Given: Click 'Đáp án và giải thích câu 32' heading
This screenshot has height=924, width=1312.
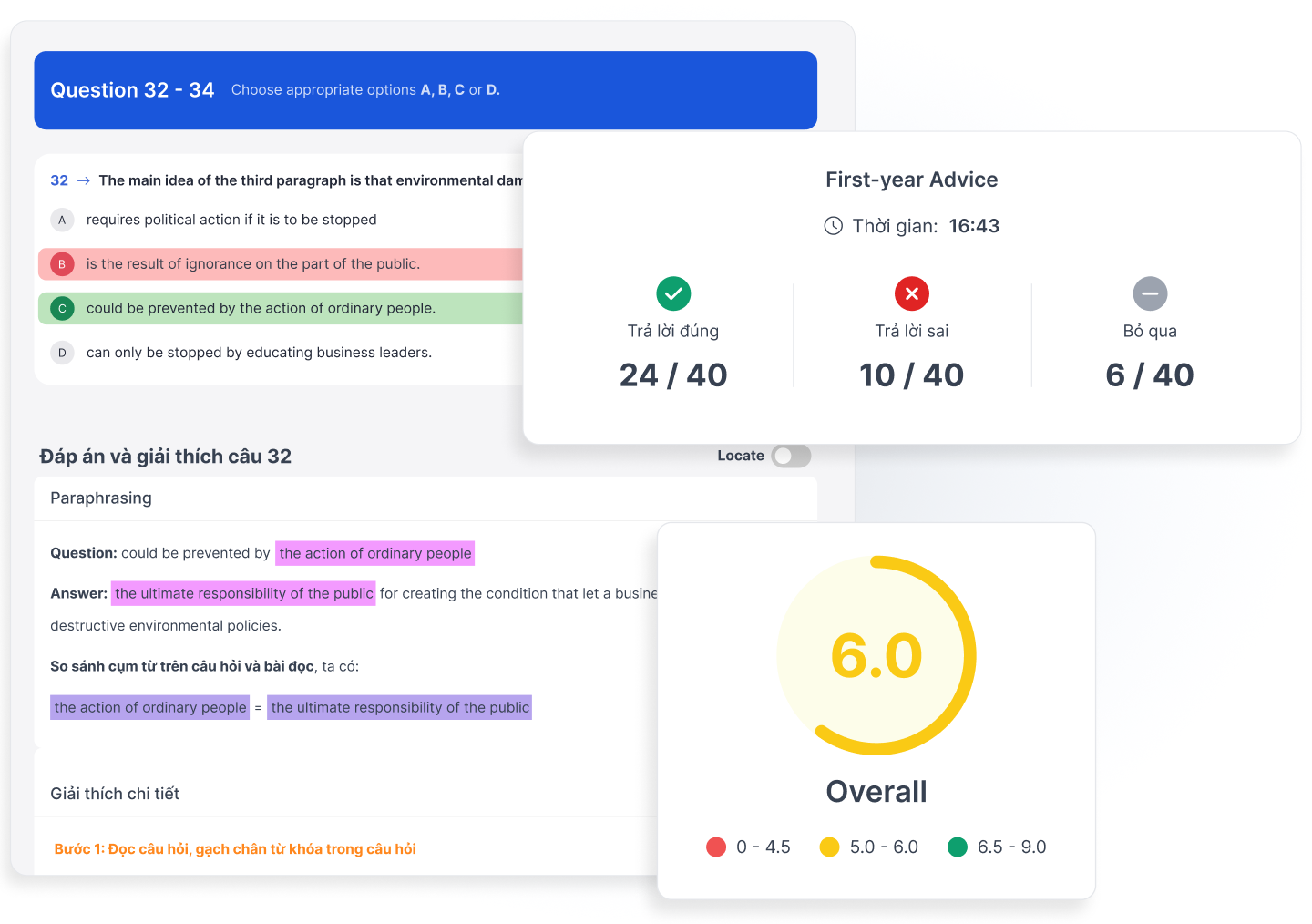Looking at the screenshot, I should coord(166,457).
